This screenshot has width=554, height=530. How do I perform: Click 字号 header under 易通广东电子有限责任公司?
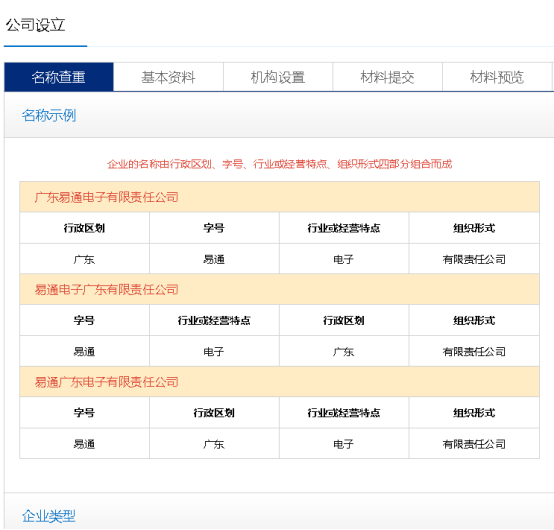point(84,413)
